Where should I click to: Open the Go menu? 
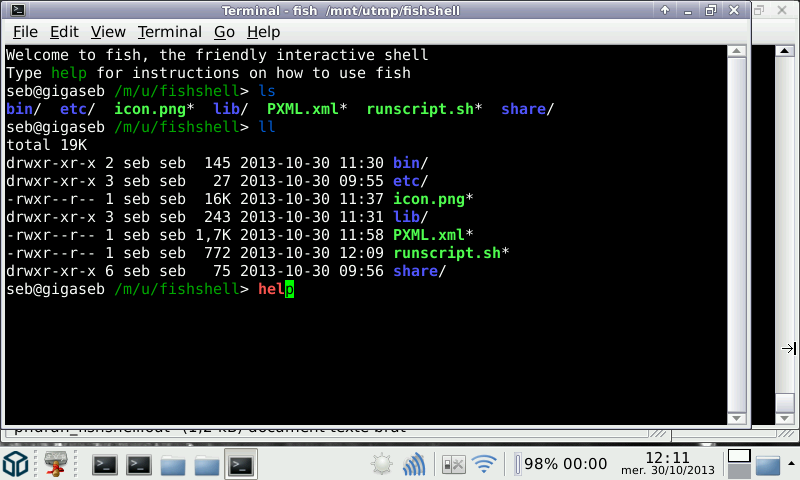(x=224, y=32)
